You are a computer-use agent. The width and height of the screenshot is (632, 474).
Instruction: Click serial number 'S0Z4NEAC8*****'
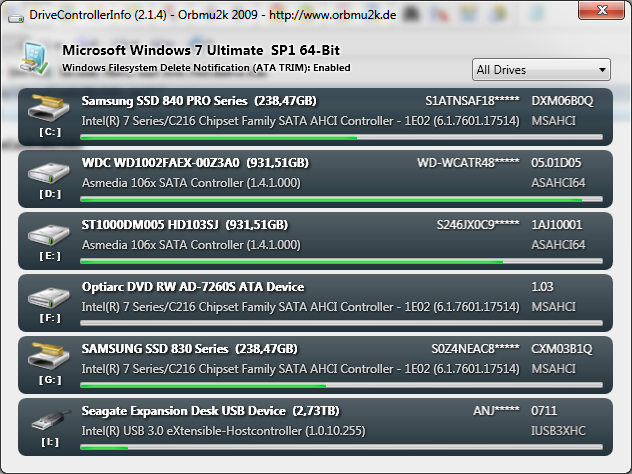coord(476,349)
